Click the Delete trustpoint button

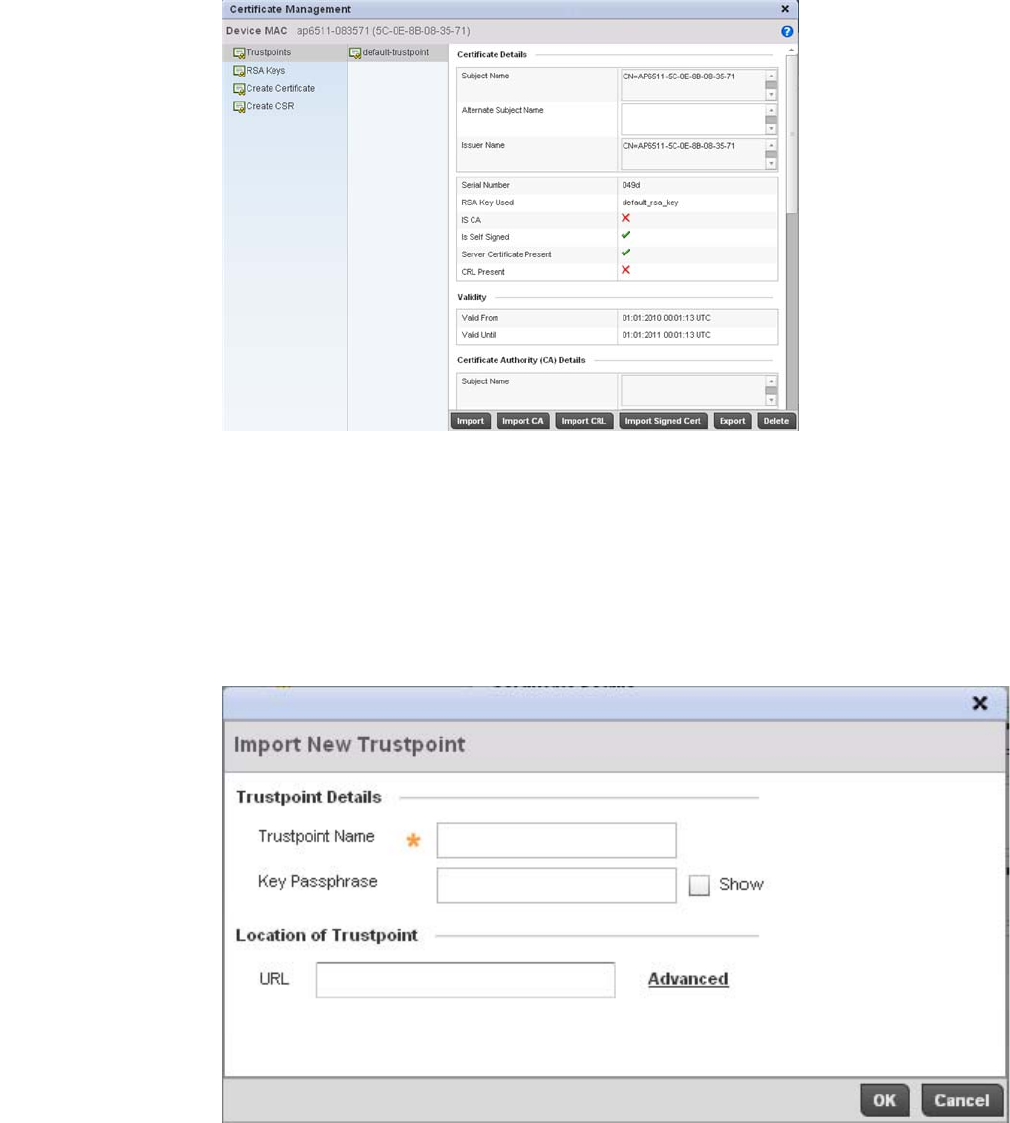[x=776, y=421]
